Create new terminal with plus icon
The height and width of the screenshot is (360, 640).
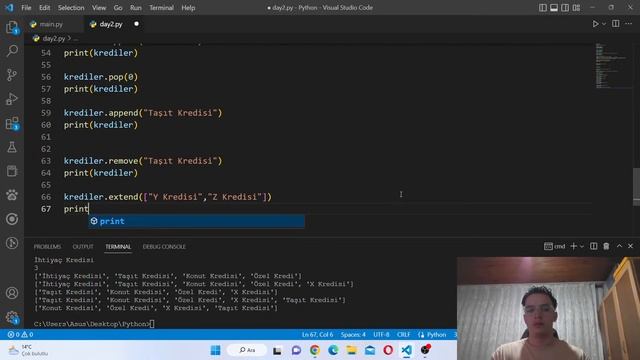pyautogui.click(x=573, y=246)
